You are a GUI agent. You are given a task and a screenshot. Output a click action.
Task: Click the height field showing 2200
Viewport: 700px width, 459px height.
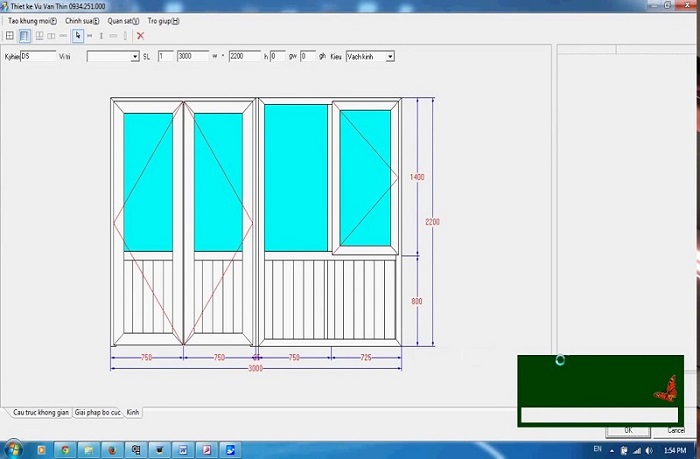click(245, 56)
